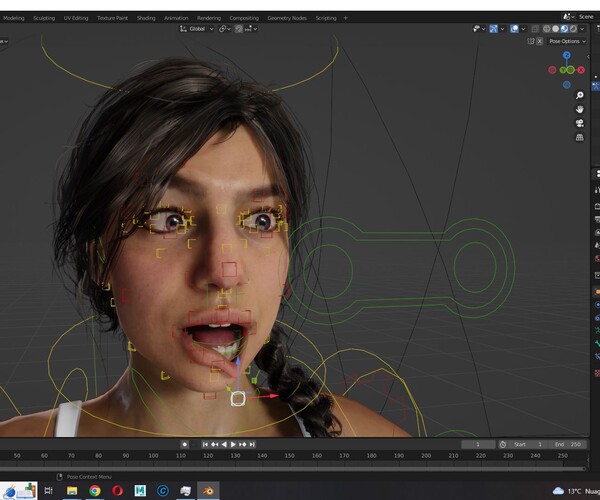This screenshot has width=600, height=500.
Task: Open Google Chrome from the taskbar
Action: [95, 490]
